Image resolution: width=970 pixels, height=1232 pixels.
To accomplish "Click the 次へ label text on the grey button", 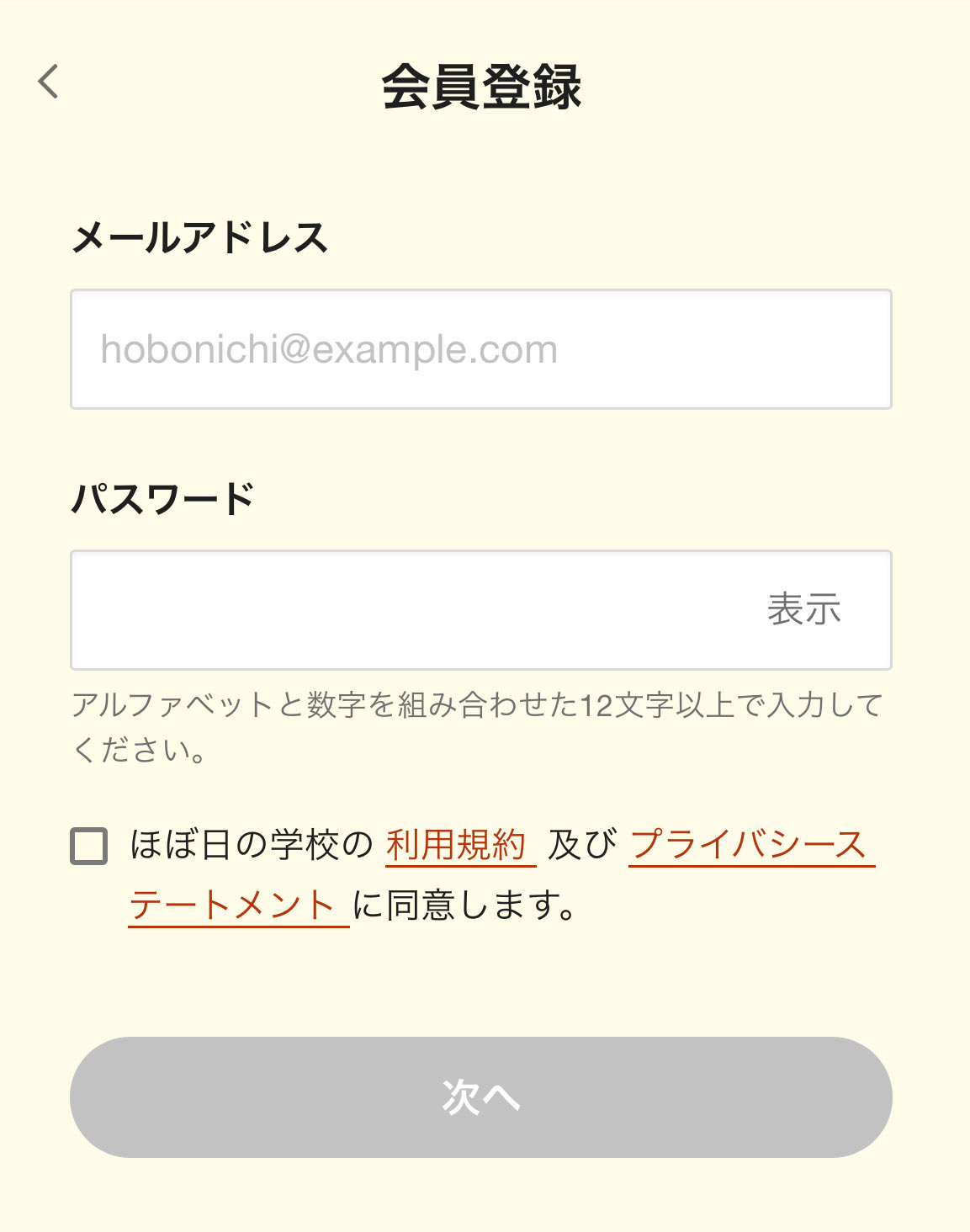I will 480,1097.
